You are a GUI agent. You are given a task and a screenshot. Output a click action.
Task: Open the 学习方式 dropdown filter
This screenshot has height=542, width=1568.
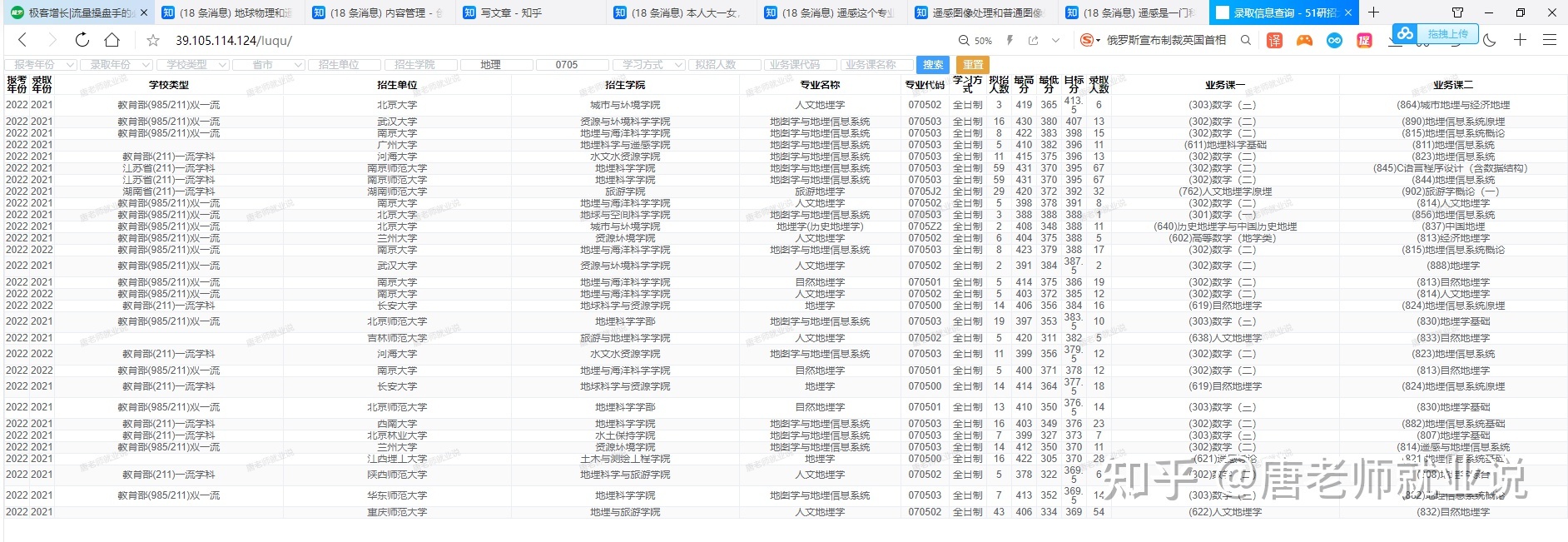(x=648, y=65)
